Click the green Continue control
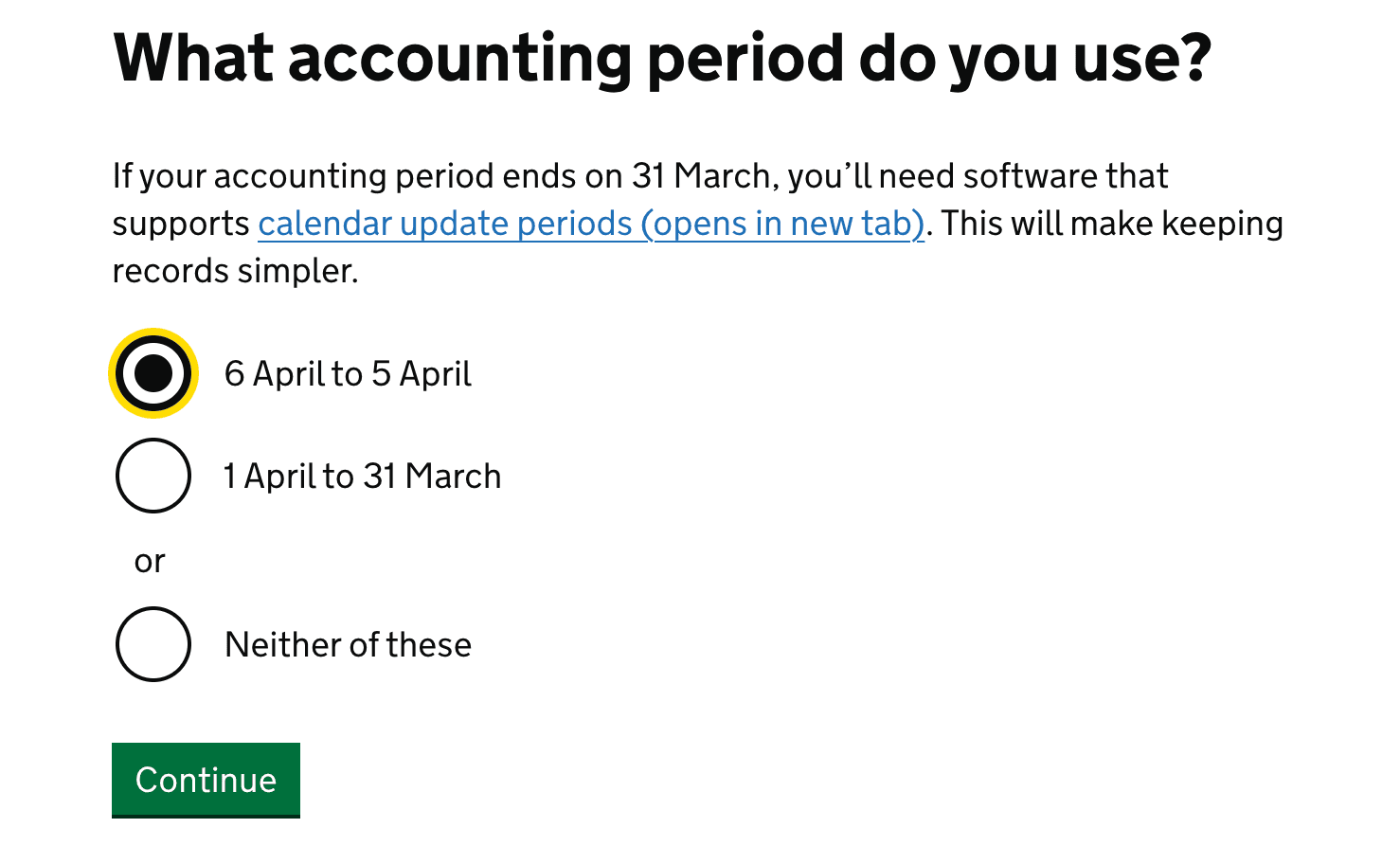1400x864 pixels. (206, 780)
